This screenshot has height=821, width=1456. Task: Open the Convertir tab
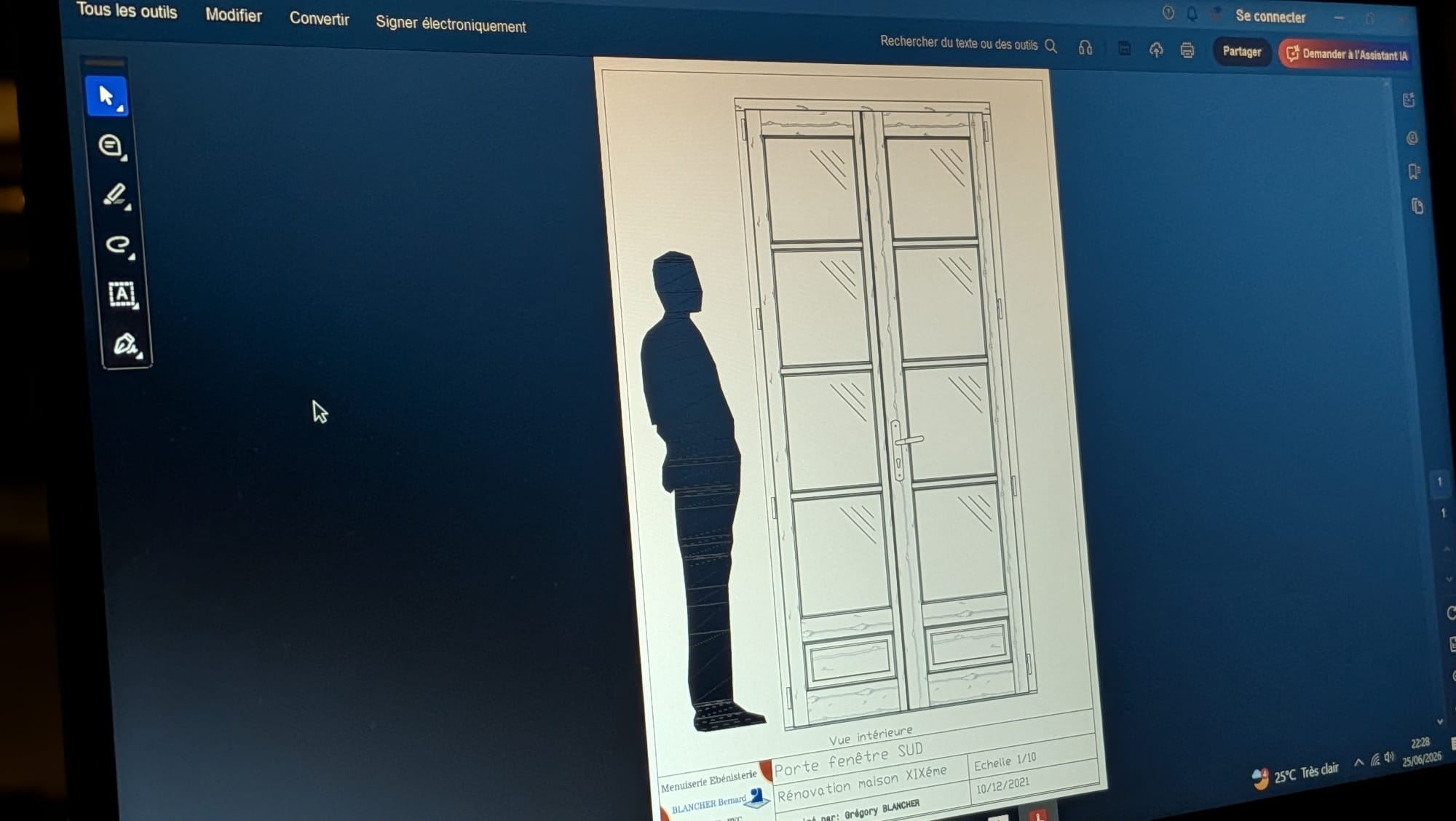click(x=319, y=18)
